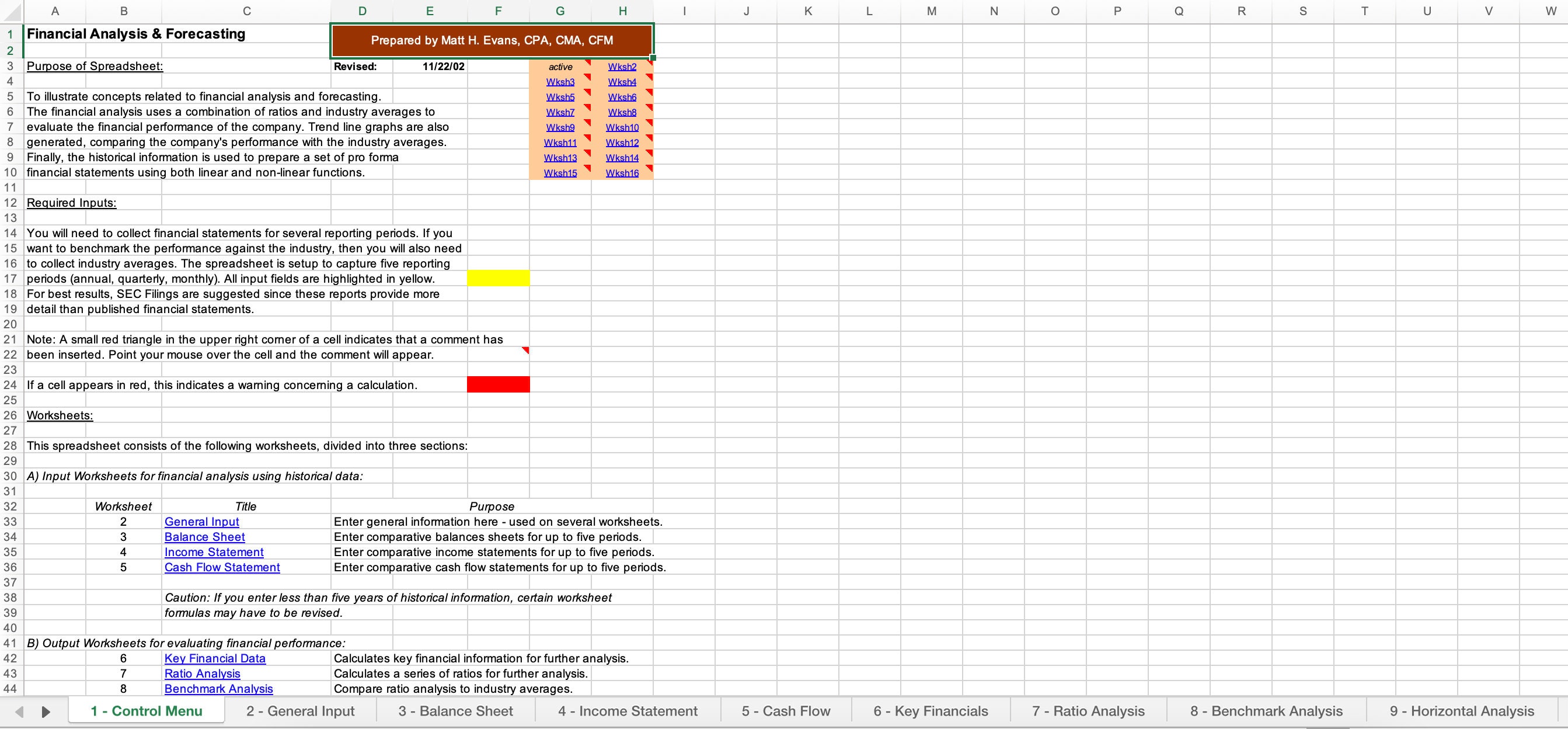Select the 5 - Cash Flow tab
1568x729 pixels.
(786, 711)
